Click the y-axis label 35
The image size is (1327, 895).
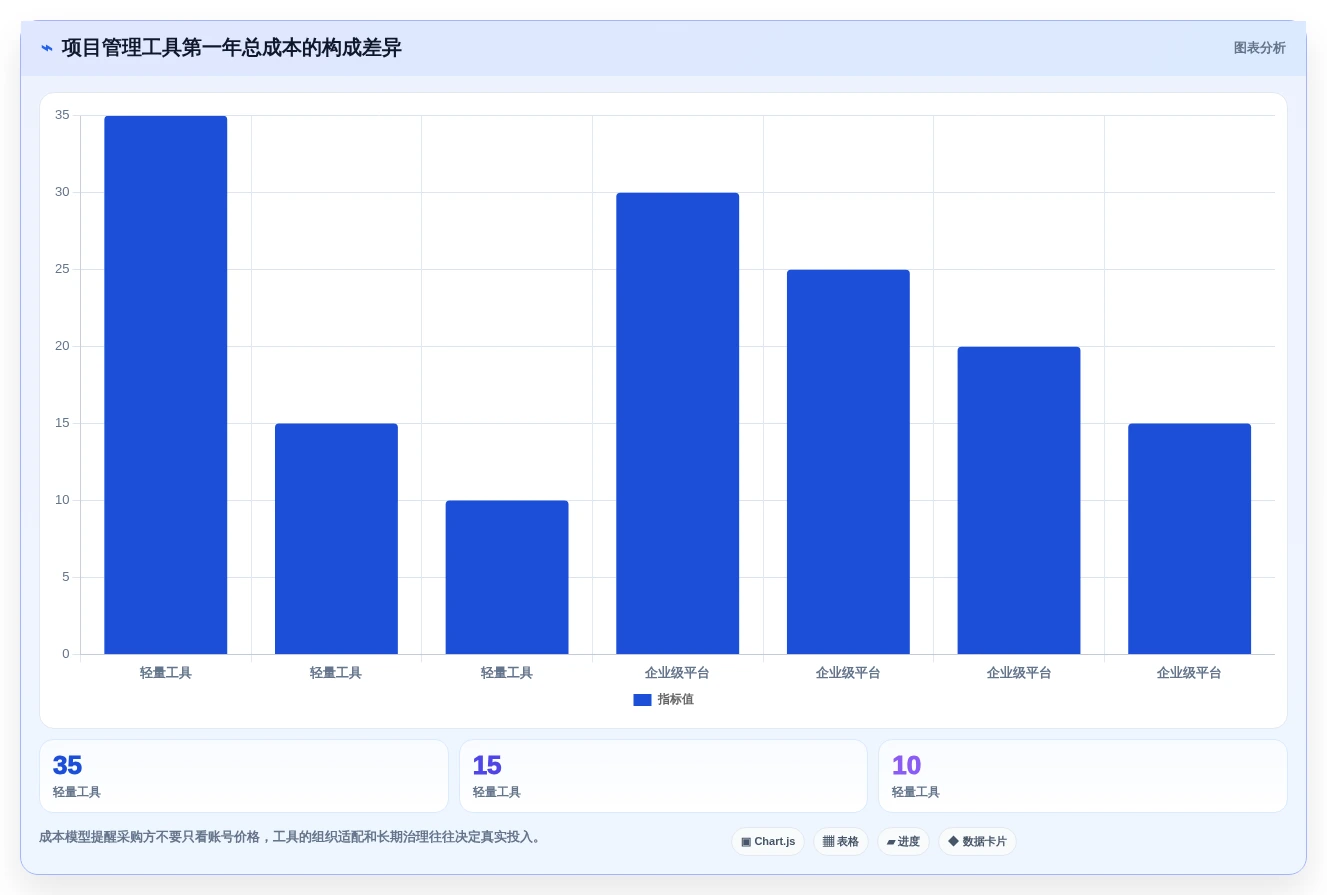pyautogui.click(x=62, y=115)
